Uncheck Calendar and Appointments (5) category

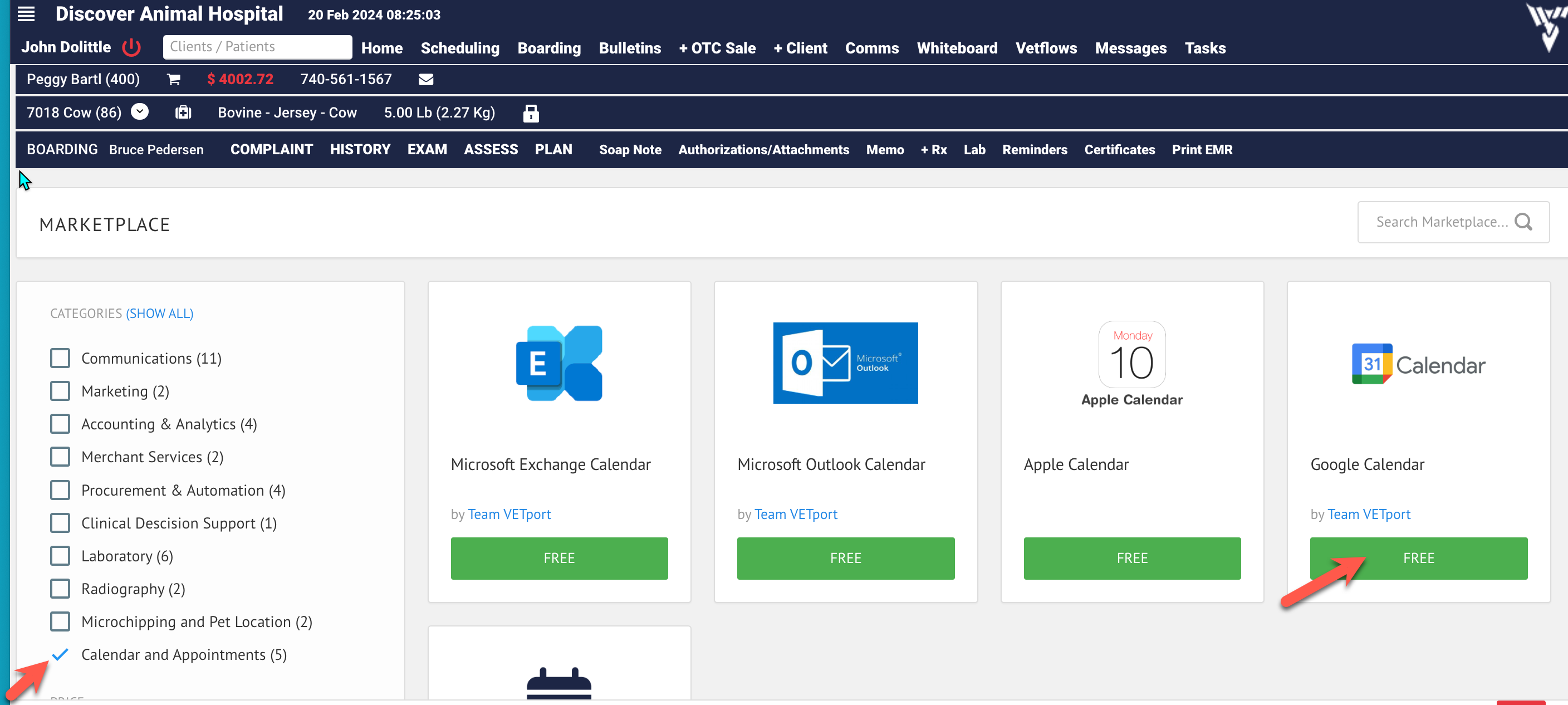60,654
